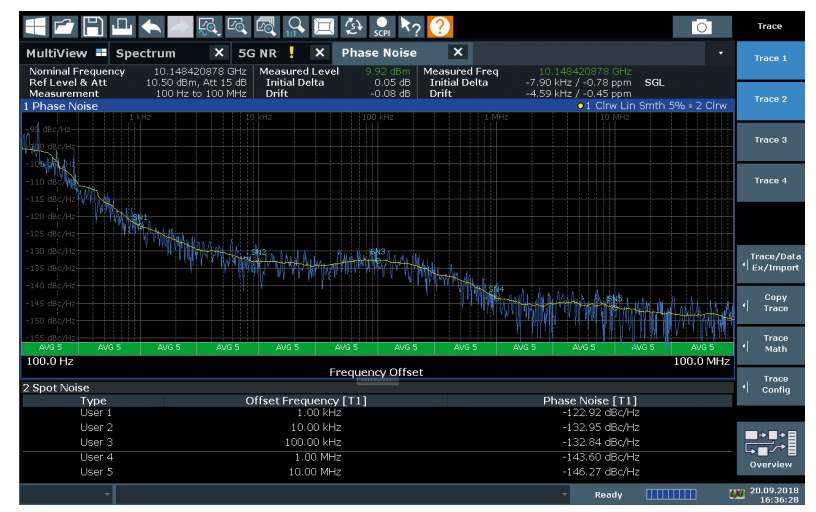
Task: Close the Phase Noise channel tab
Action: [x=457, y=52]
